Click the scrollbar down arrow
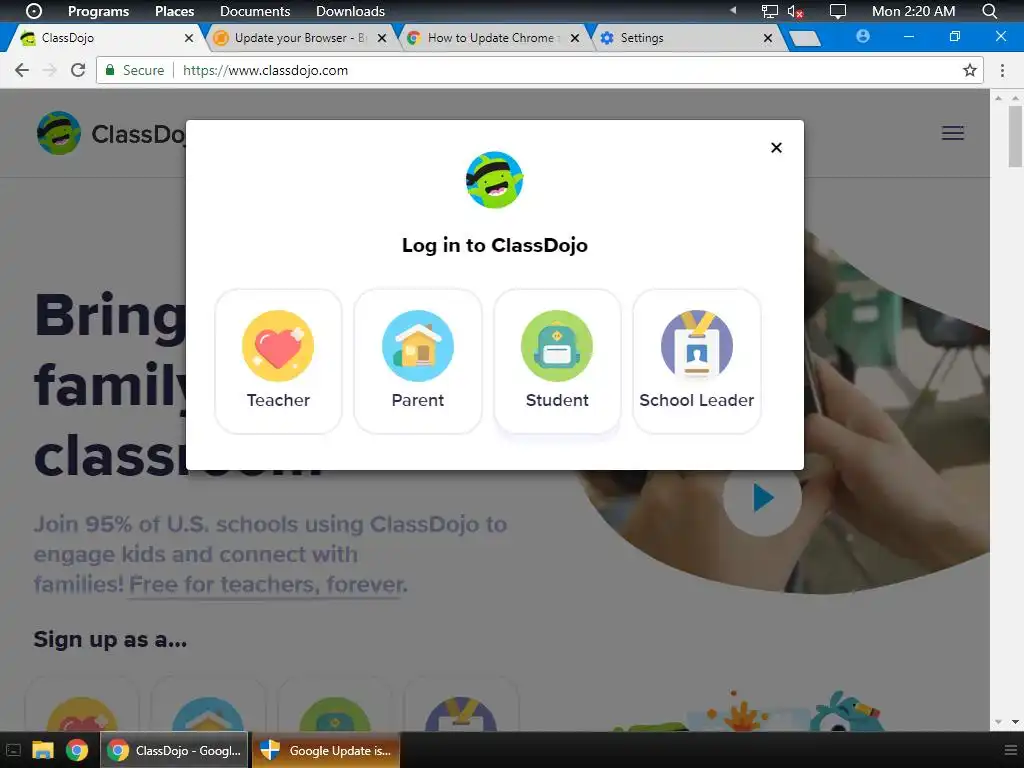This screenshot has width=1024, height=768. 1016,722
